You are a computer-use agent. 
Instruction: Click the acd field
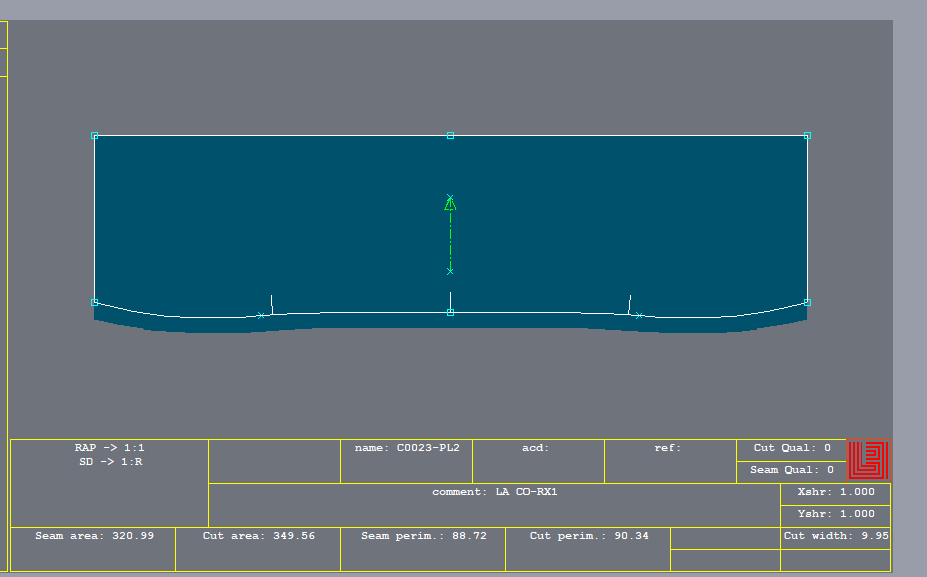(539, 461)
